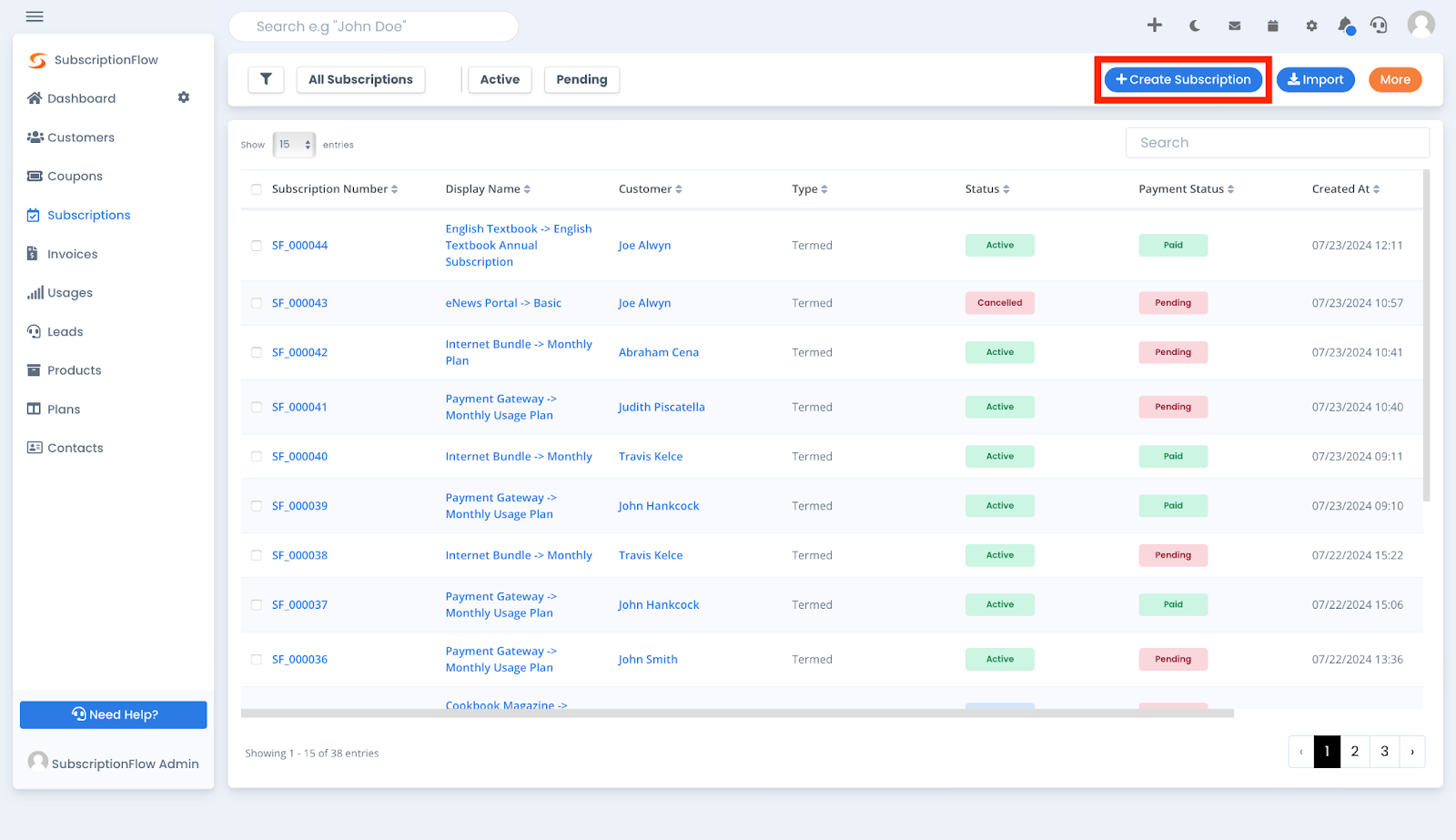Sort by Type column
Screen dimensions: 1456x840
[810, 189]
